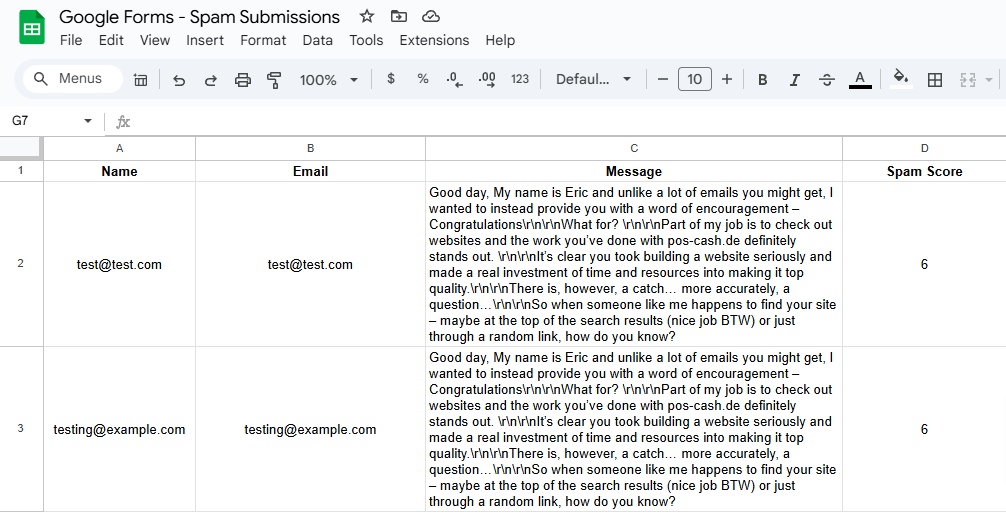This screenshot has width=1006, height=512.
Task: Open the Menus search box
Action: [x=72, y=79]
